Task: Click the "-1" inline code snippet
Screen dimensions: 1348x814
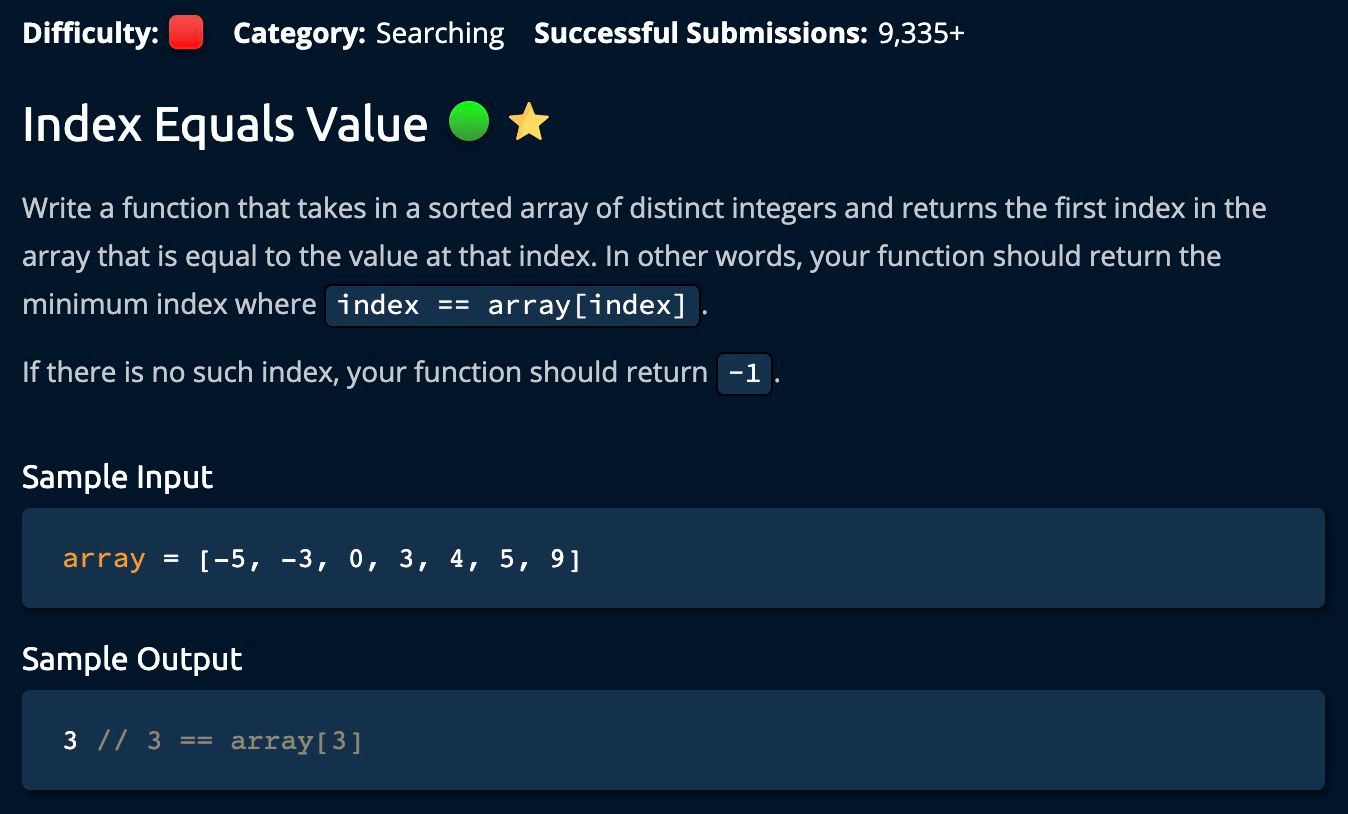Action: point(744,374)
